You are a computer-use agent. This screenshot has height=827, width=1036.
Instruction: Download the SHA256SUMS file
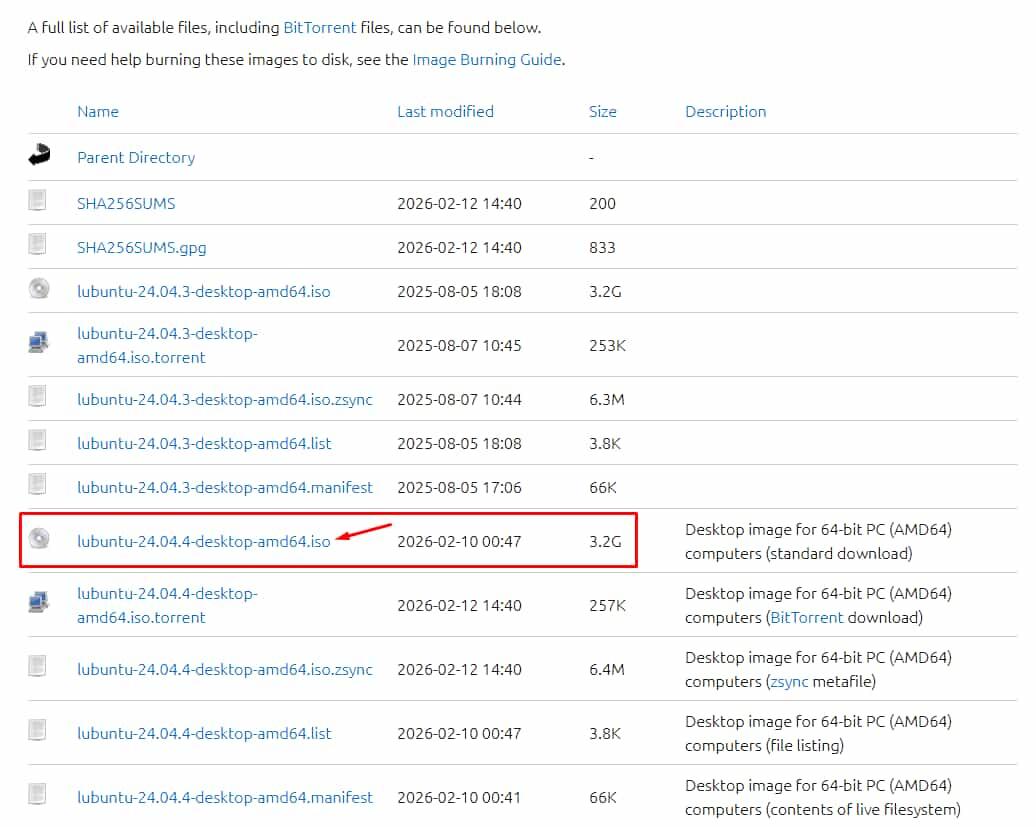click(126, 203)
